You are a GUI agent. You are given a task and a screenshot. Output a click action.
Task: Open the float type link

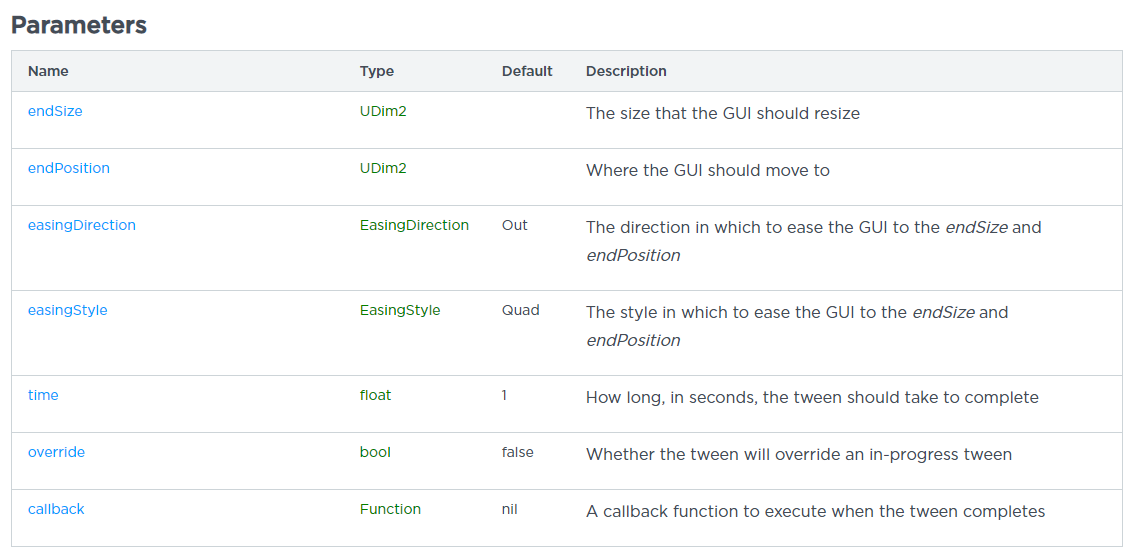[375, 395]
